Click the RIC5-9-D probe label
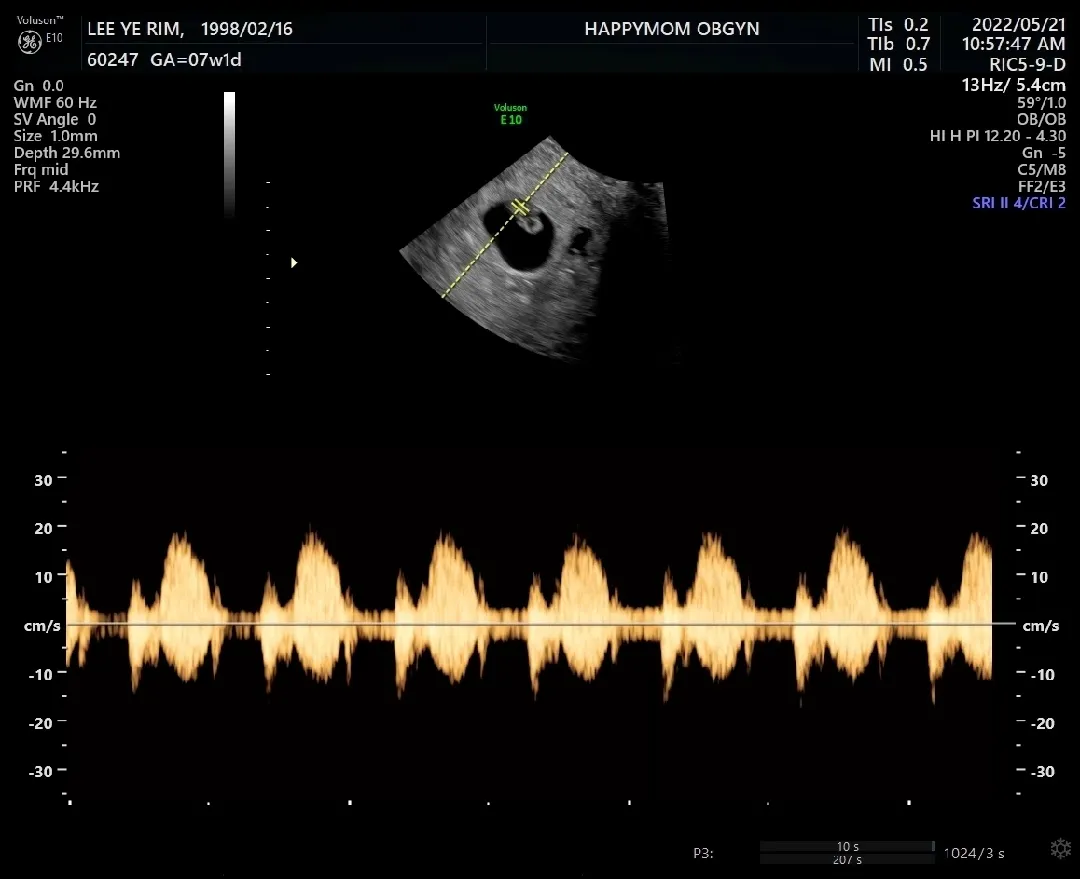This screenshot has height=879, width=1080. pos(1027,65)
